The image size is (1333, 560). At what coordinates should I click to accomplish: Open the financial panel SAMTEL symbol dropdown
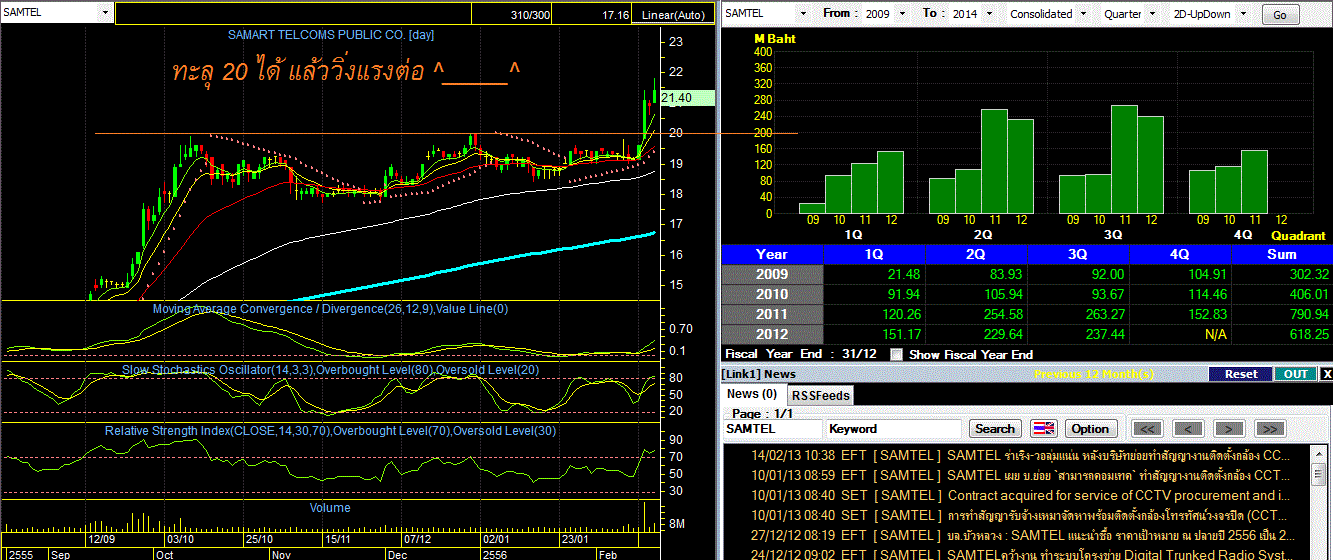pyautogui.click(x=802, y=14)
